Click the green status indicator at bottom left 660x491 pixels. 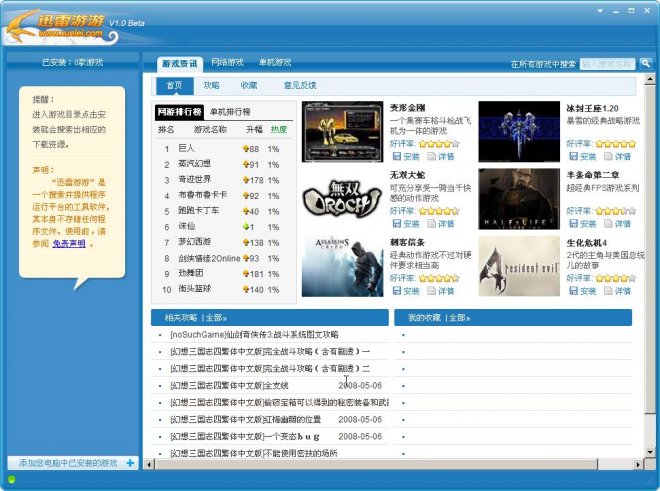point(11,480)
